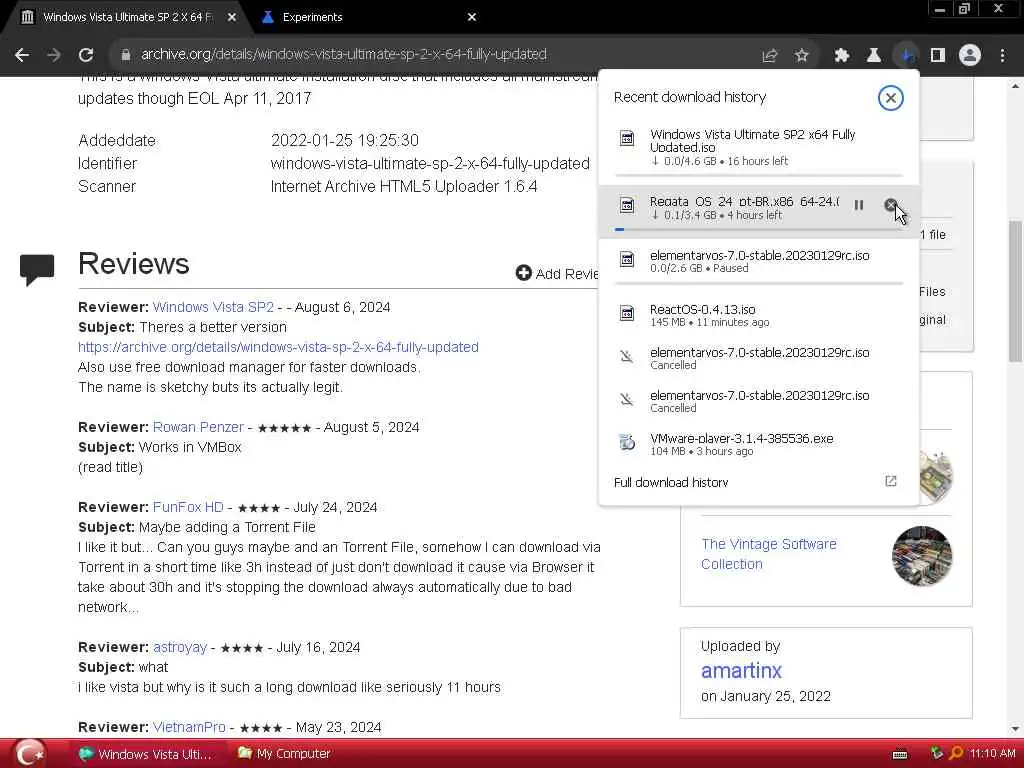Open reviewer FunFox HD profile
The height and width of the screenshot is (768, 1024).
pyautogui.click(x=188, y=507)
